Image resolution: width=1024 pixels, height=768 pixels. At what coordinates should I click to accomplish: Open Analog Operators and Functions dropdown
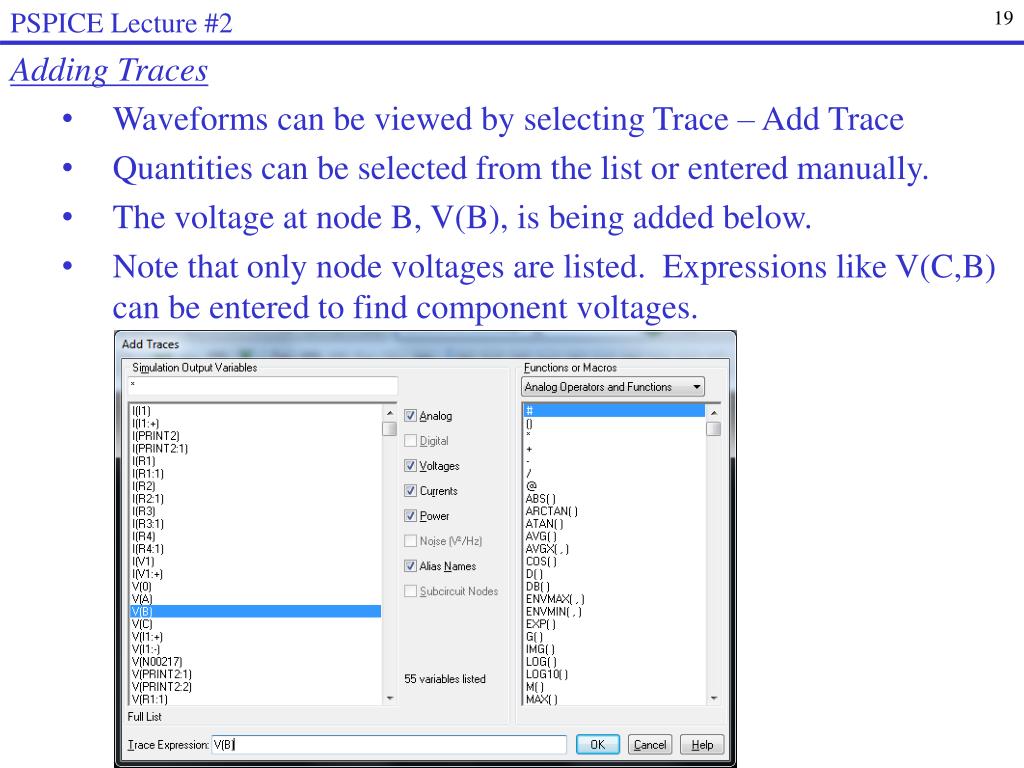click(x=613, y=387)
